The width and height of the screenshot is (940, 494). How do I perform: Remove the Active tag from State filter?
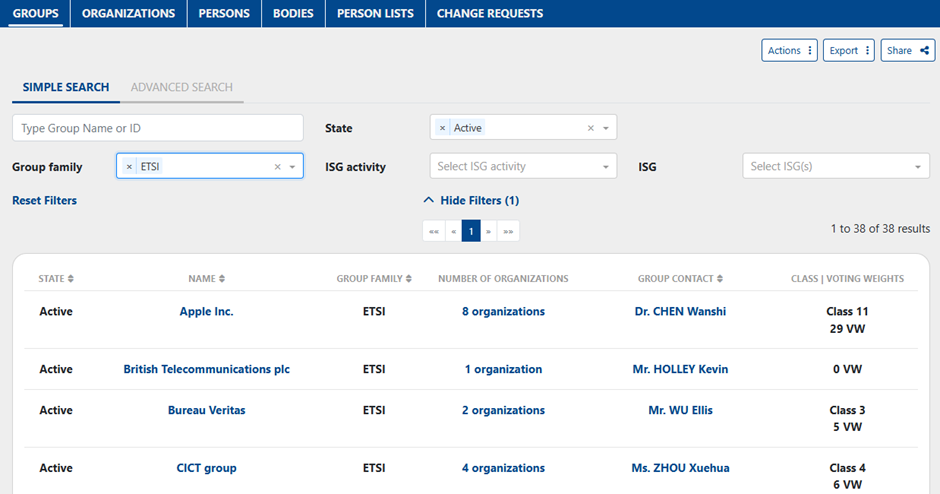point(443,128)
